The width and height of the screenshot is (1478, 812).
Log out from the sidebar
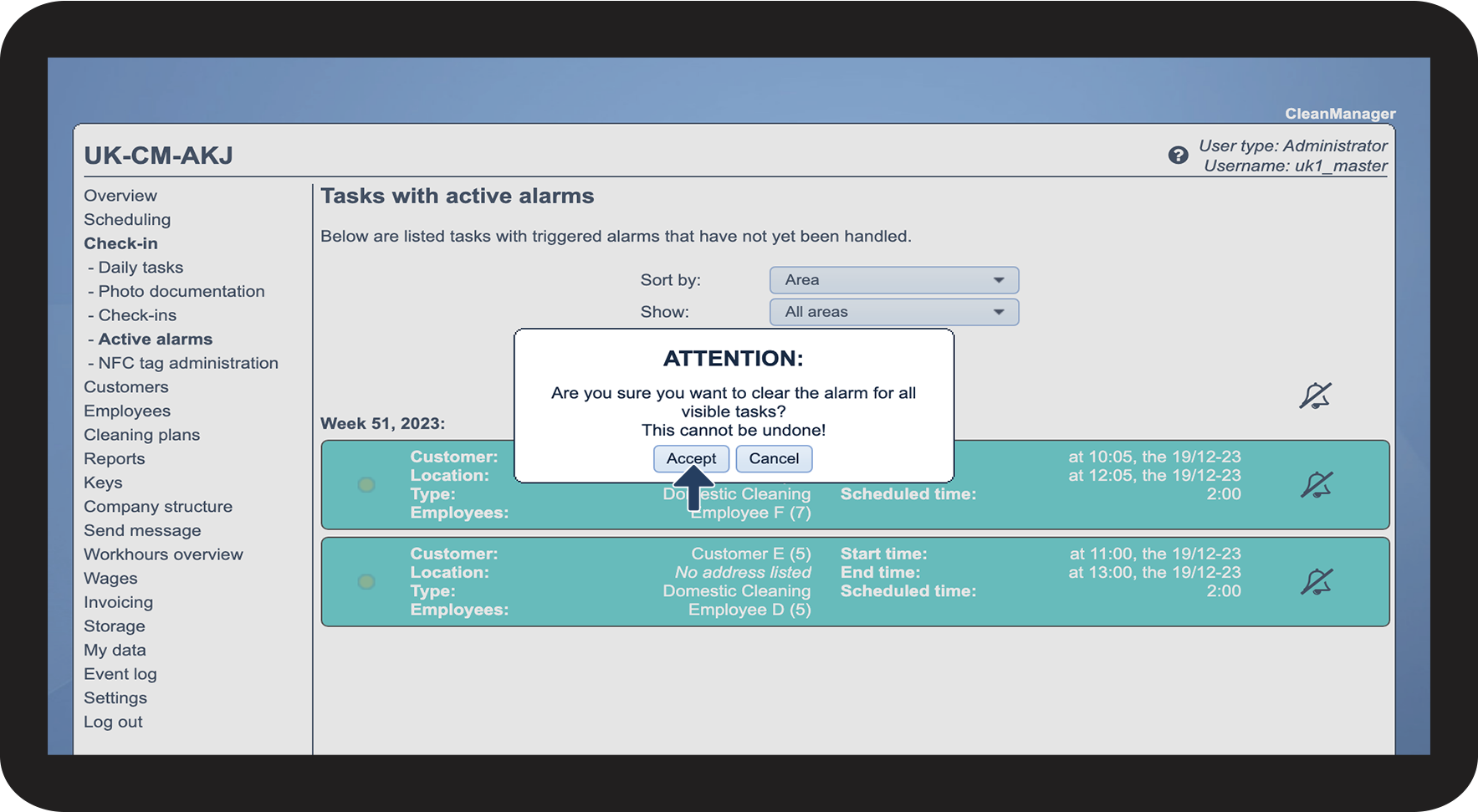click(113, 722)
